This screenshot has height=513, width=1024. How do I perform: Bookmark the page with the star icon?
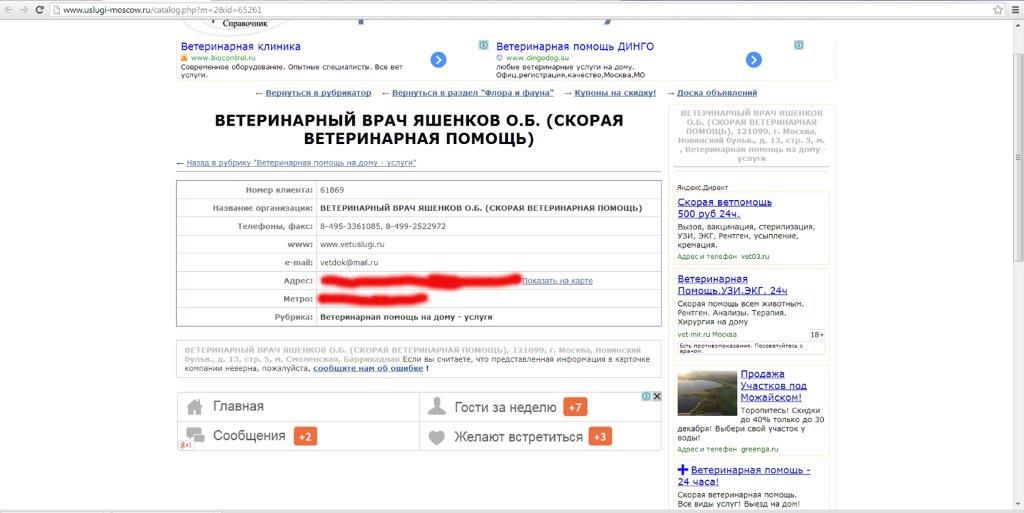pos(998,10)
